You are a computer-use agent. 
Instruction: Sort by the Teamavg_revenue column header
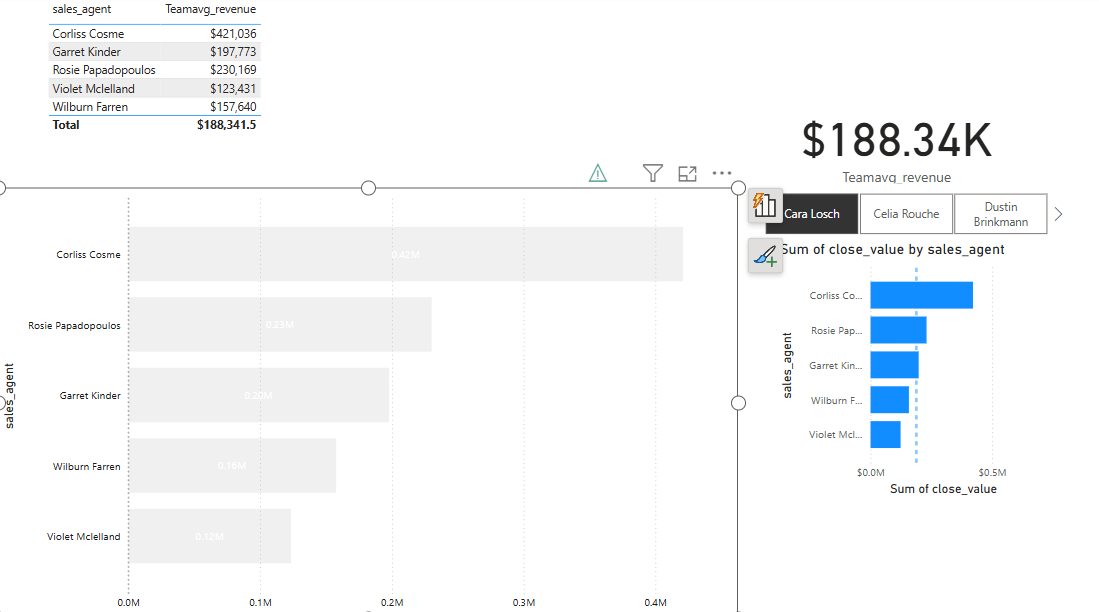click(210, 9)
